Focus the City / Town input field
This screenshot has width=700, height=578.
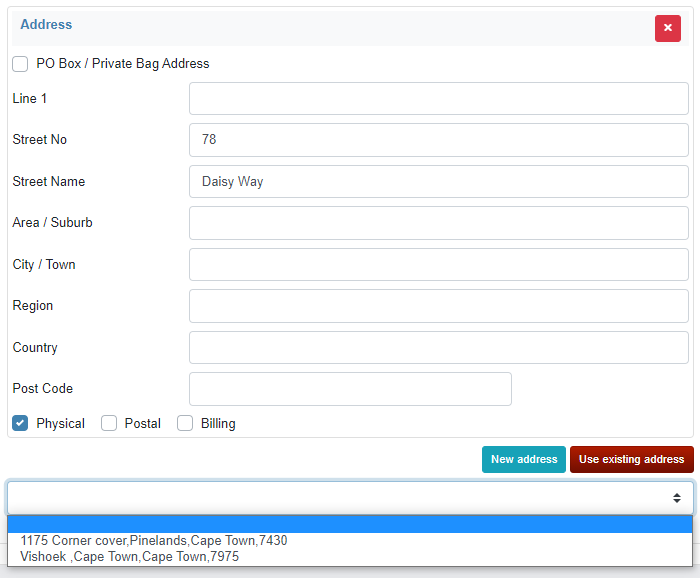click(438, 264)
